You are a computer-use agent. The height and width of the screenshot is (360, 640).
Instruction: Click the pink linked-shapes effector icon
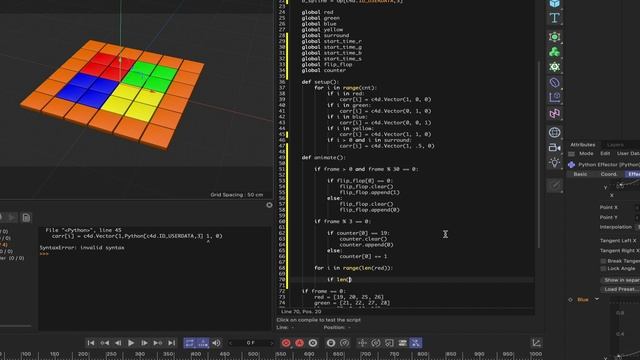554,113
